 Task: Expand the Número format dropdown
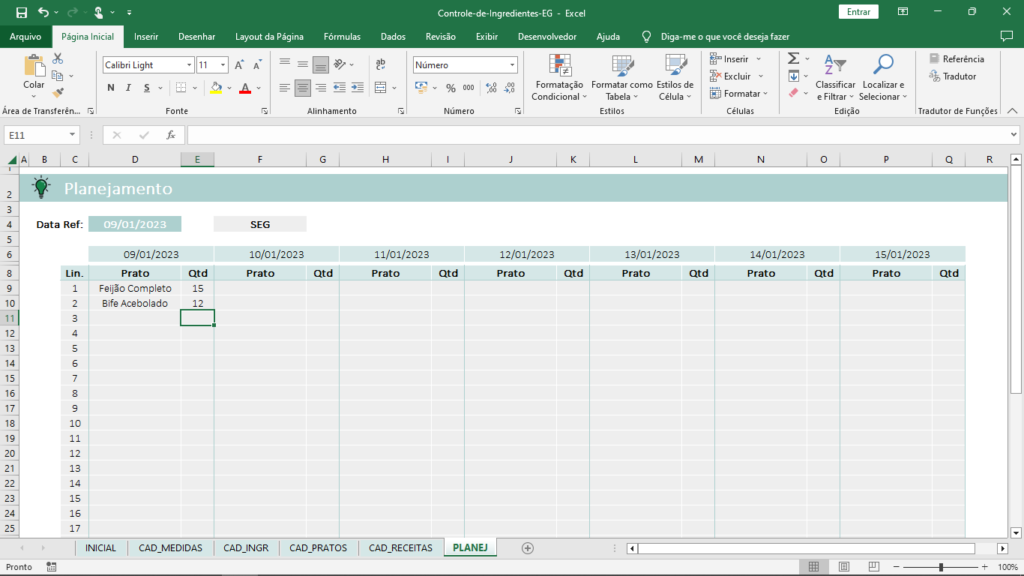click(512, 65)
